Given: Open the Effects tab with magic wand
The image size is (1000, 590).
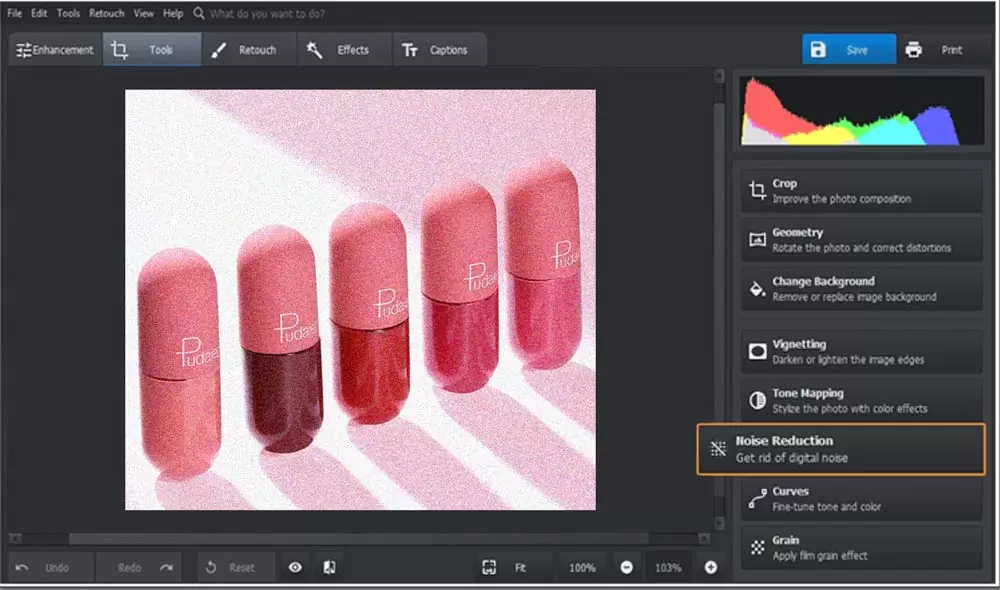Looking at the screenshot, I should 344,50.
